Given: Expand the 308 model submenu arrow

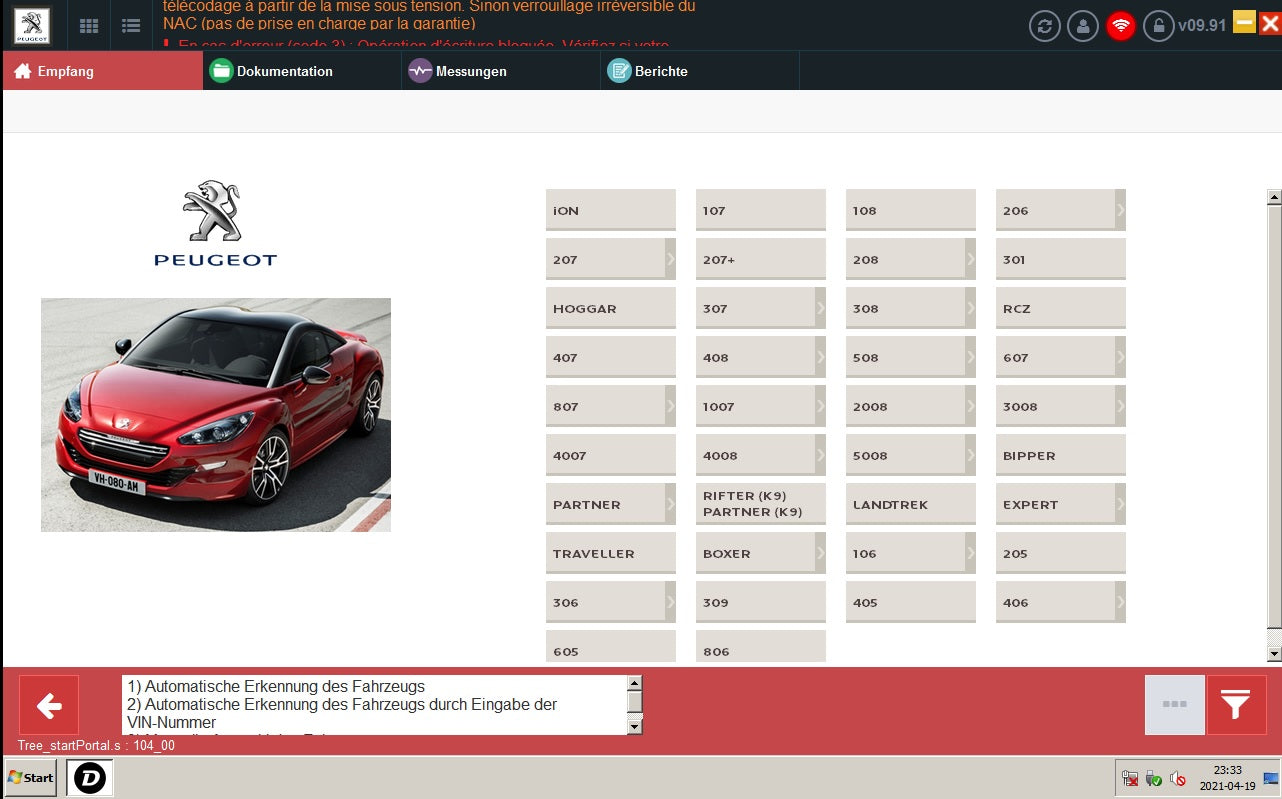Looking at the screenshot, I should coord(970,308).
